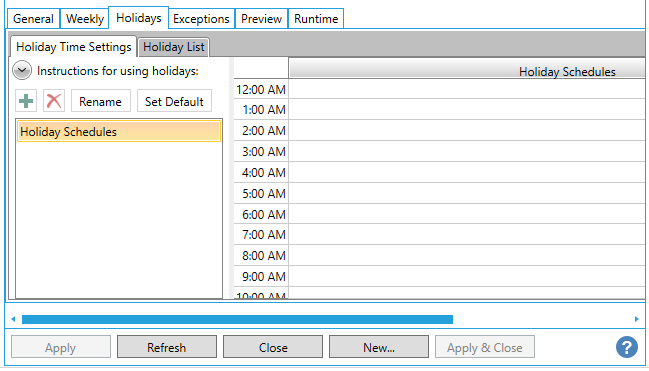The width and height of the screenshot is (649, 371).
Task: Click the left scroll arrow on the horizontal scrollbar
Action: [13, 319]
